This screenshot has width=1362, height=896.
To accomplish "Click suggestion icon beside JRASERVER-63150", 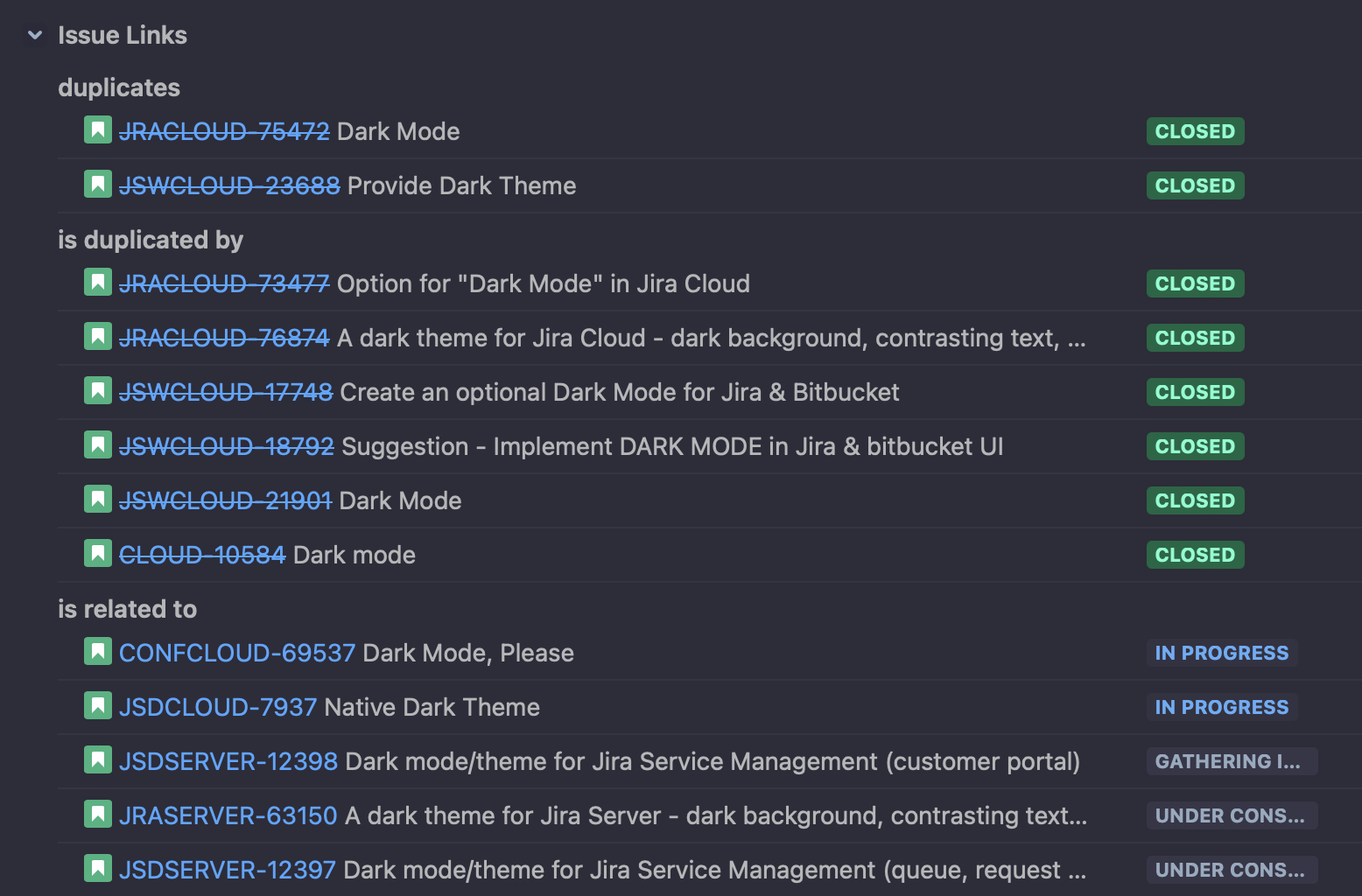I will [x=98, y=815].
